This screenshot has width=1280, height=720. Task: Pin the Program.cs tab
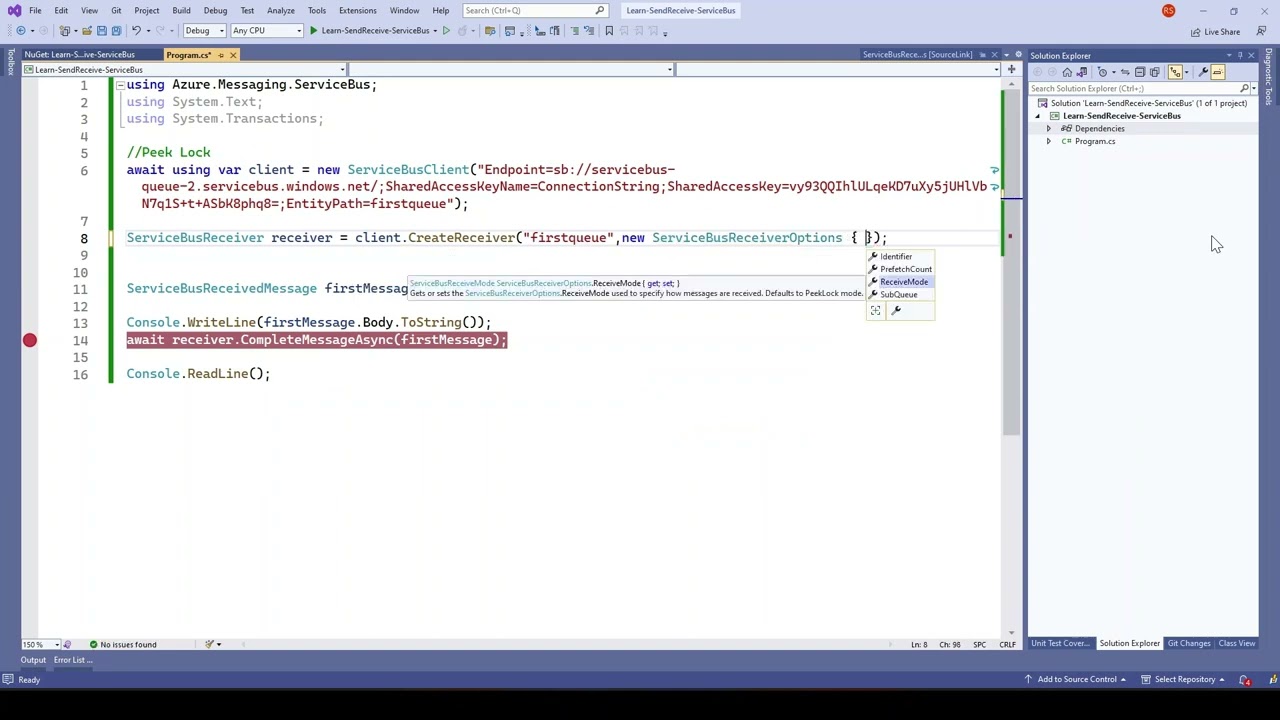tap(221, 55)
